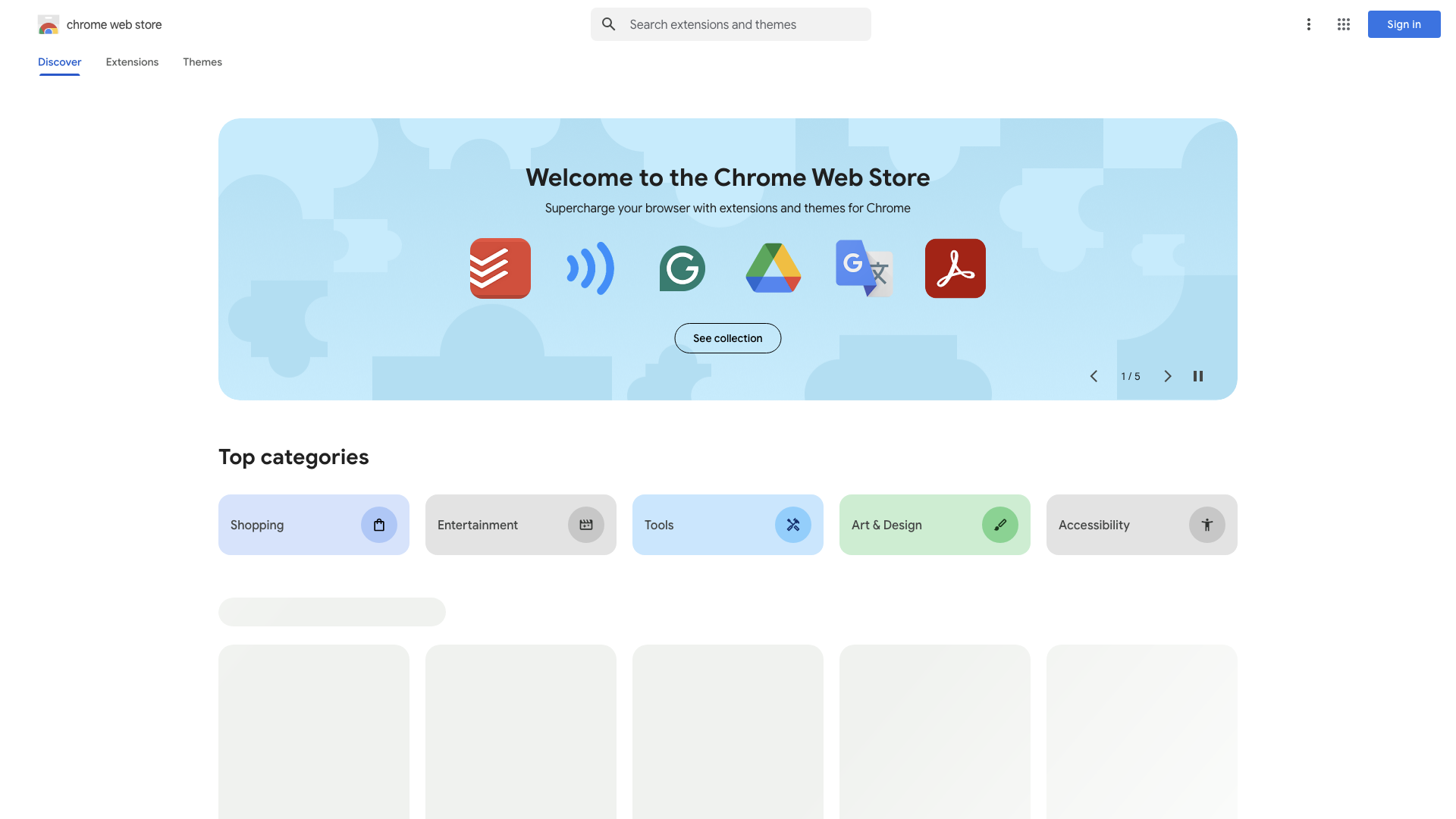The height and width of the screenshot is (819, 1456).
Task: Click the Wiki.js sound wave icon
Action: 591,267
